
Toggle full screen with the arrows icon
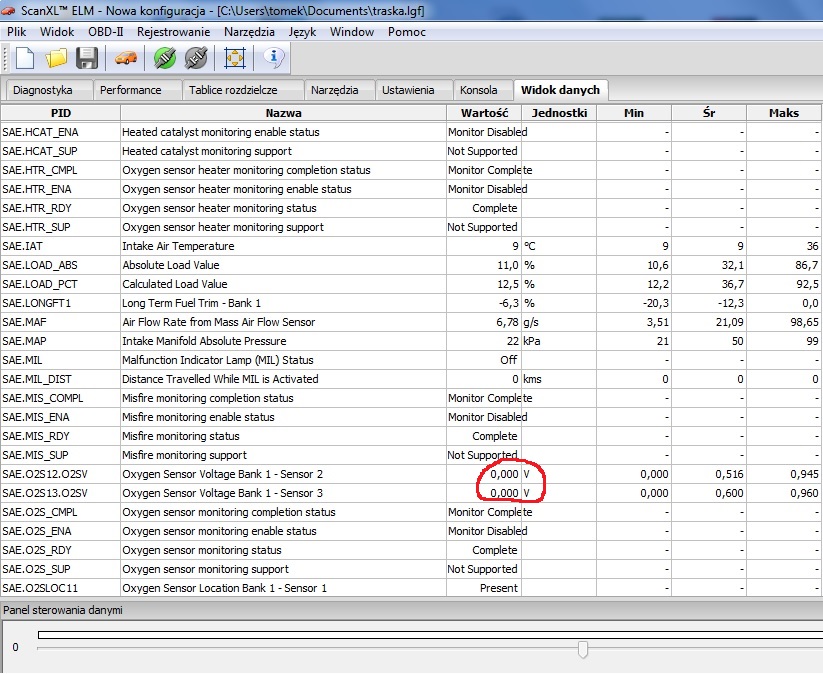click(x=235, y=58)
